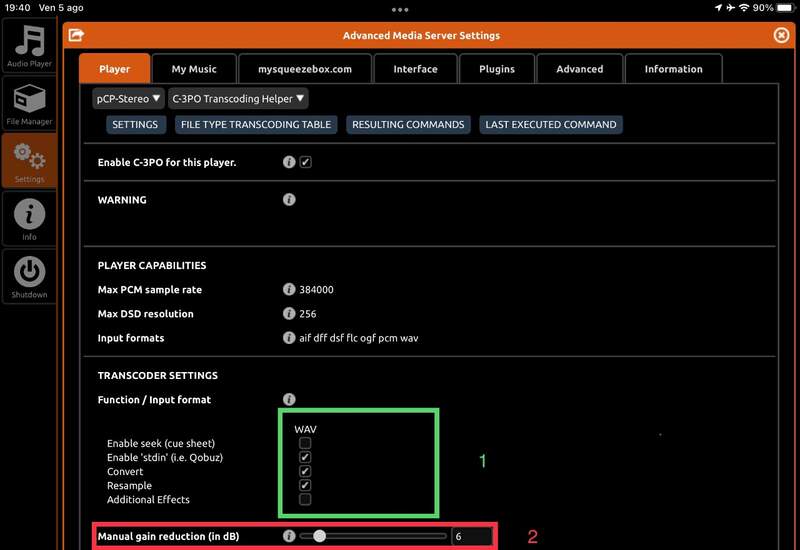Click the Settings gears sidebar icon

click(x=29, y=160)
